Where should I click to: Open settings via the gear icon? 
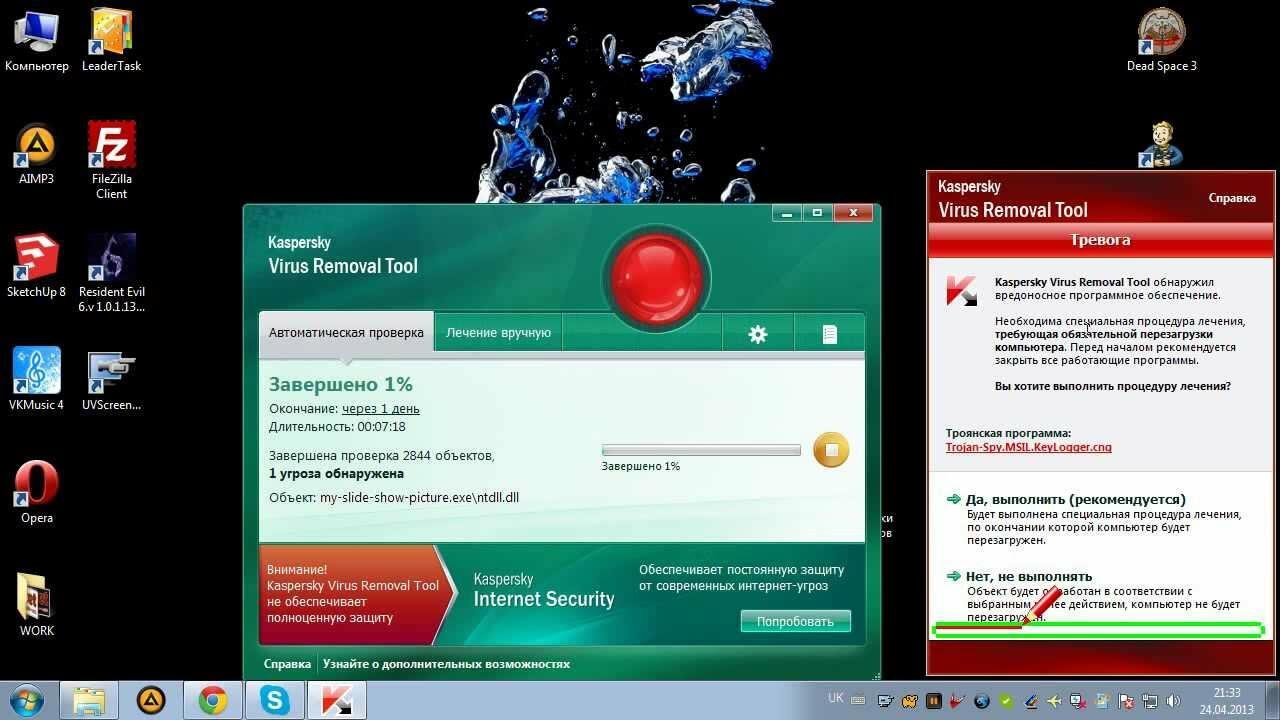pyautogui.click(x=757, y=332)
